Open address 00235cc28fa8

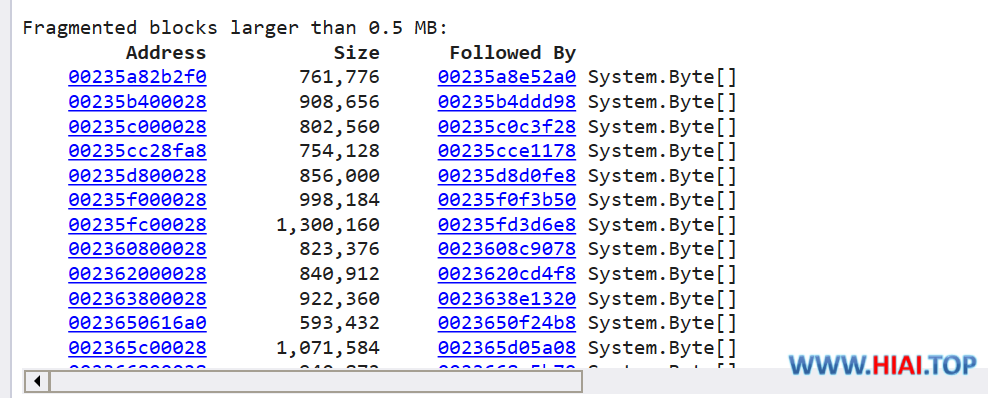137,151
